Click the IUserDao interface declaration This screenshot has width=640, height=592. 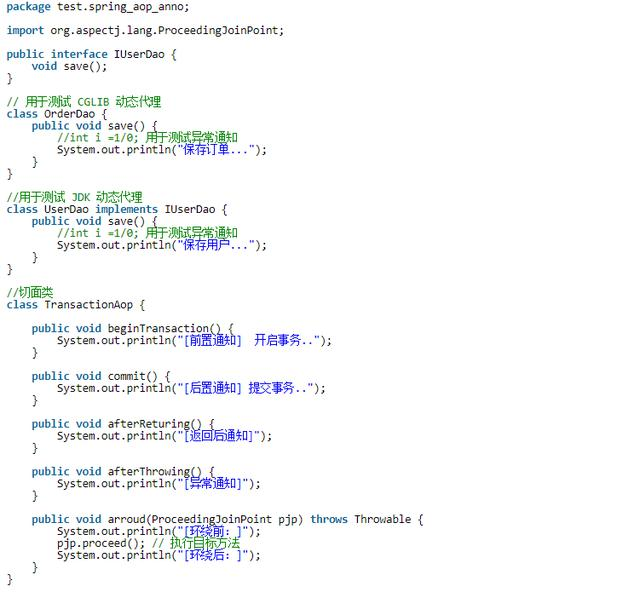pyautogui.click(x=91, y=54)
